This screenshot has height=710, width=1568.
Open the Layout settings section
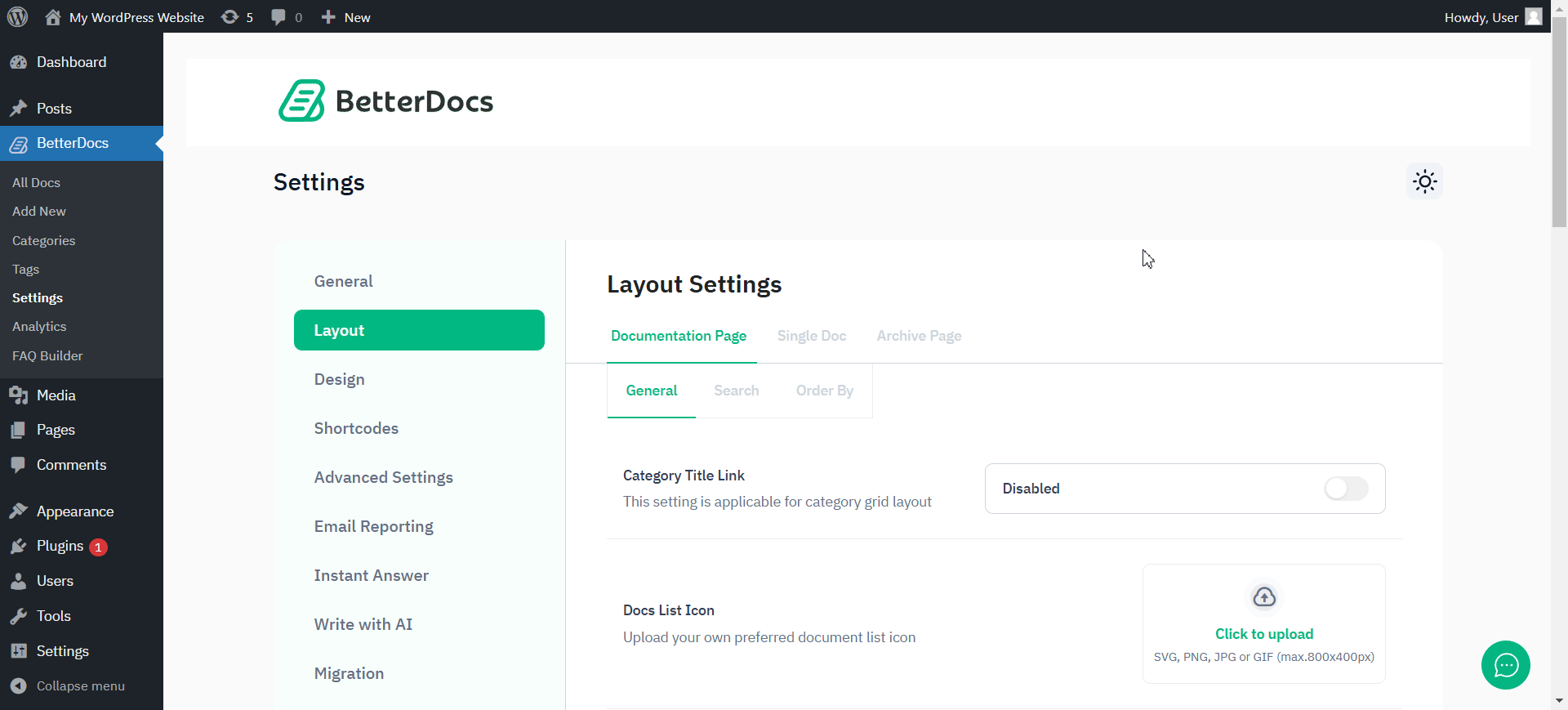(419, 330)
